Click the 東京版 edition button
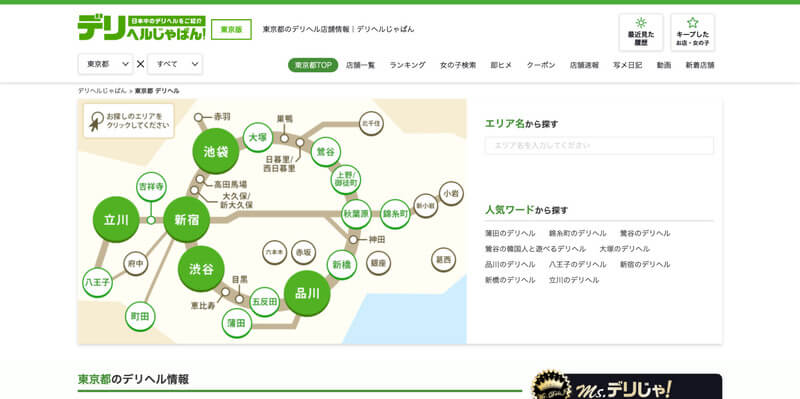 point(232,30)
